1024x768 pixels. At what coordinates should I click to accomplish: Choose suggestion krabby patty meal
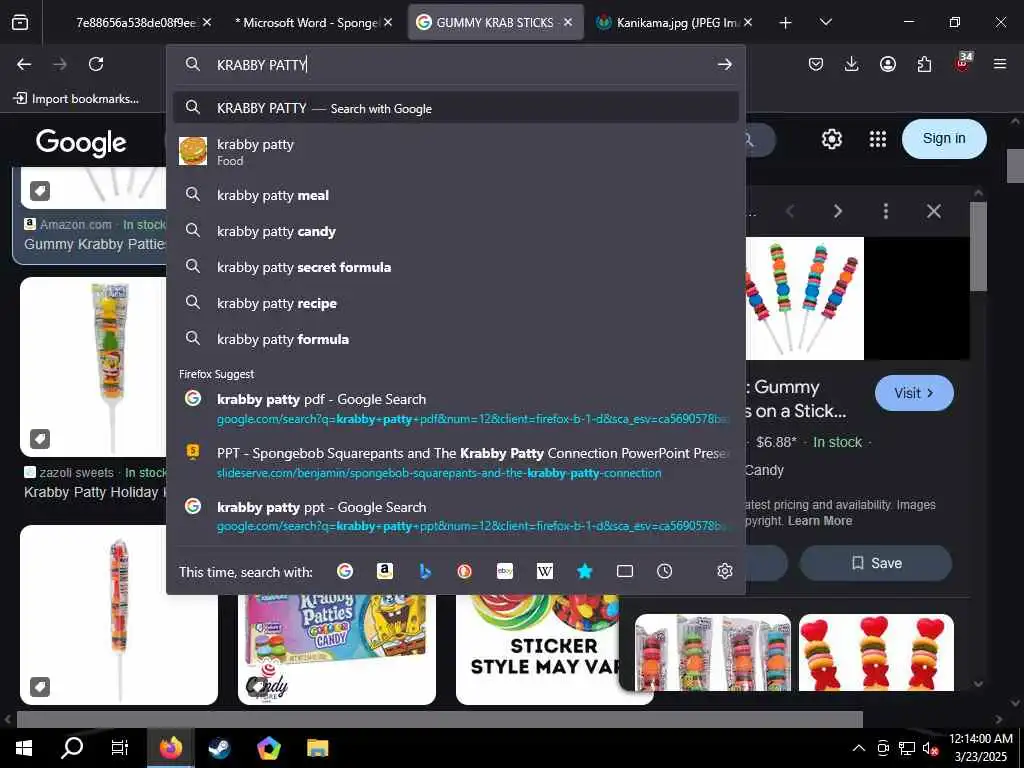click(456, 195)
